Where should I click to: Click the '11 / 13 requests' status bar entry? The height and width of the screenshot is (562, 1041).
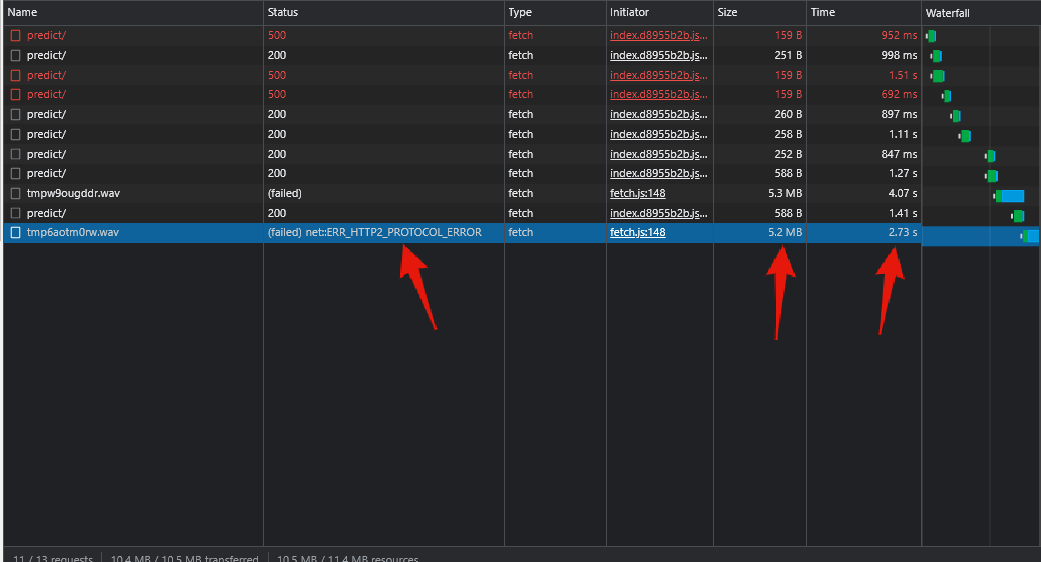(52, 559)
